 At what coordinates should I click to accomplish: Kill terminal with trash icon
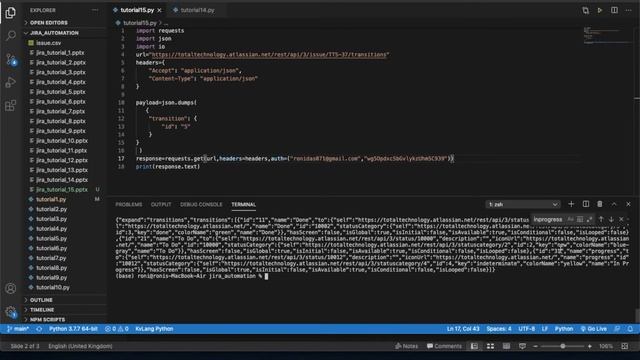click(600, 204)
